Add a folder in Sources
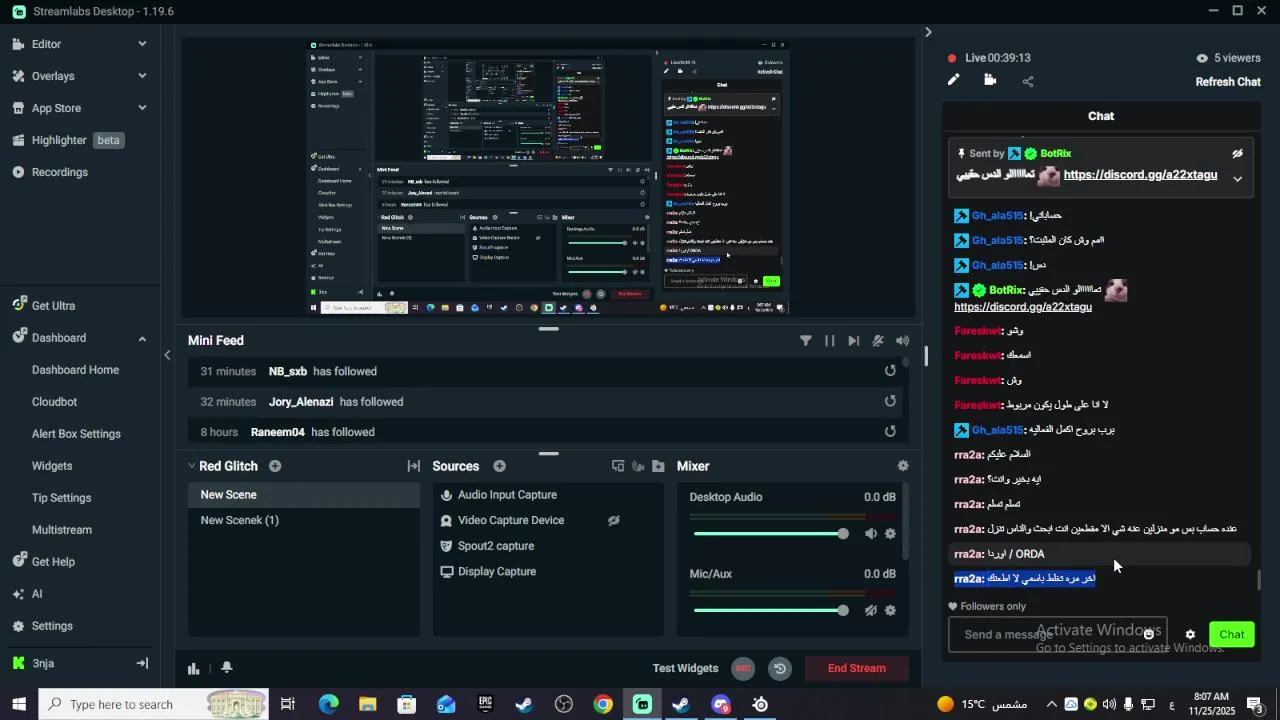The width and height of the screenshot is (1280, 720). (x=658, y=466)
